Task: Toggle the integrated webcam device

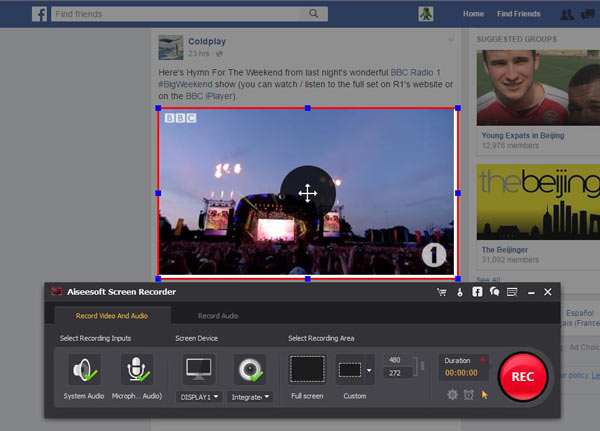Action: (250, 369)
